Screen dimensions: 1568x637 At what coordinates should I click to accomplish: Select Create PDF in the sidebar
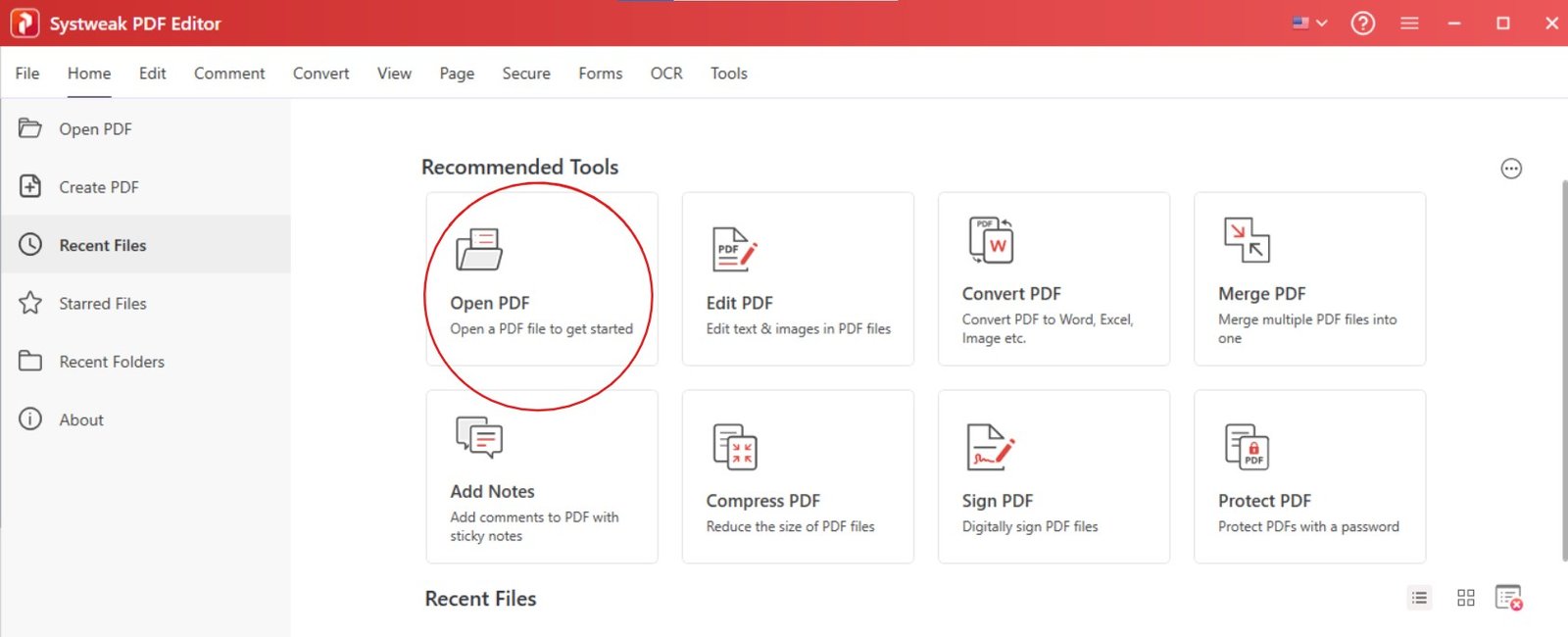pos(146,186)
